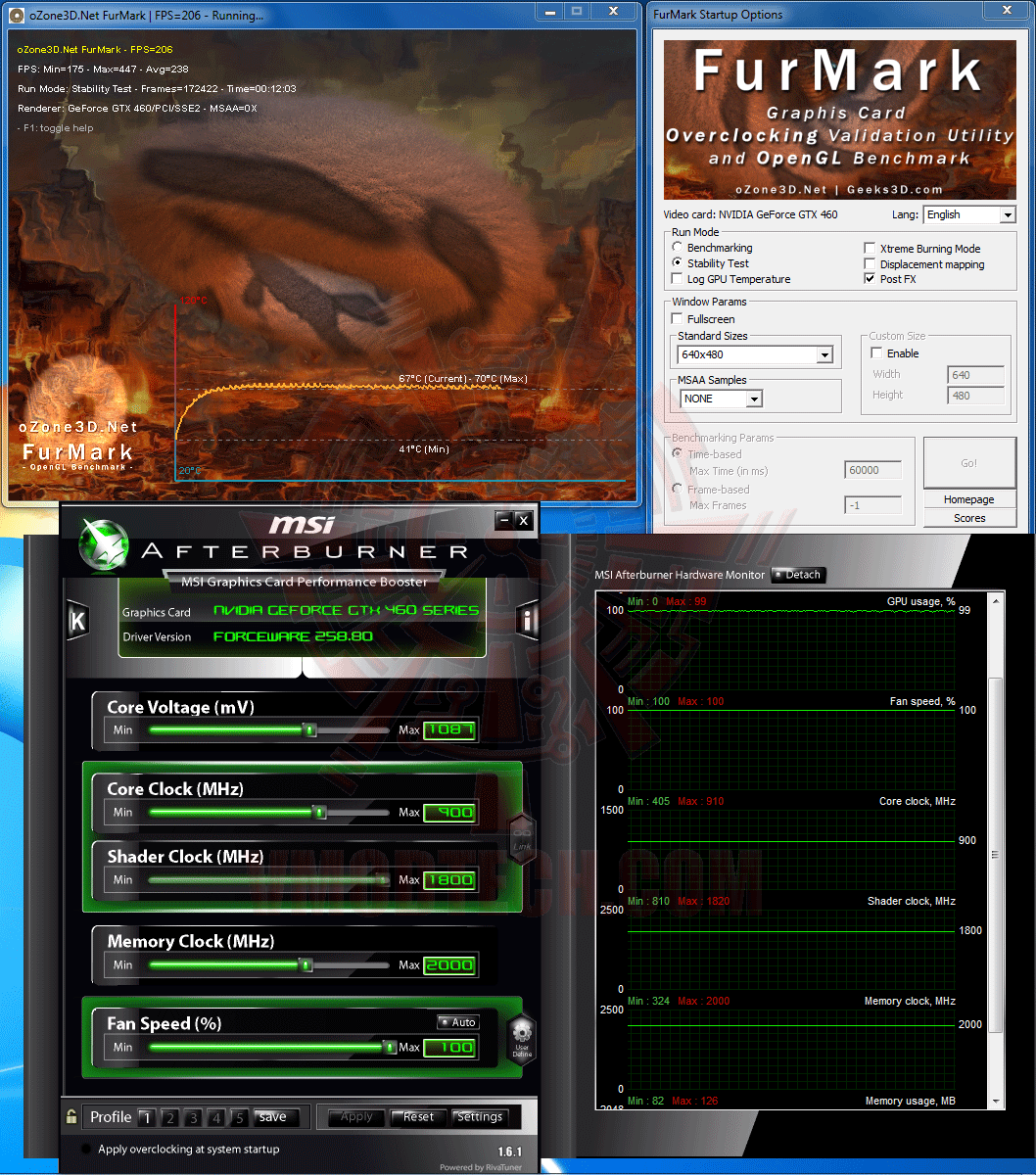Click the Custom Size Width field

tap(975, 374)
